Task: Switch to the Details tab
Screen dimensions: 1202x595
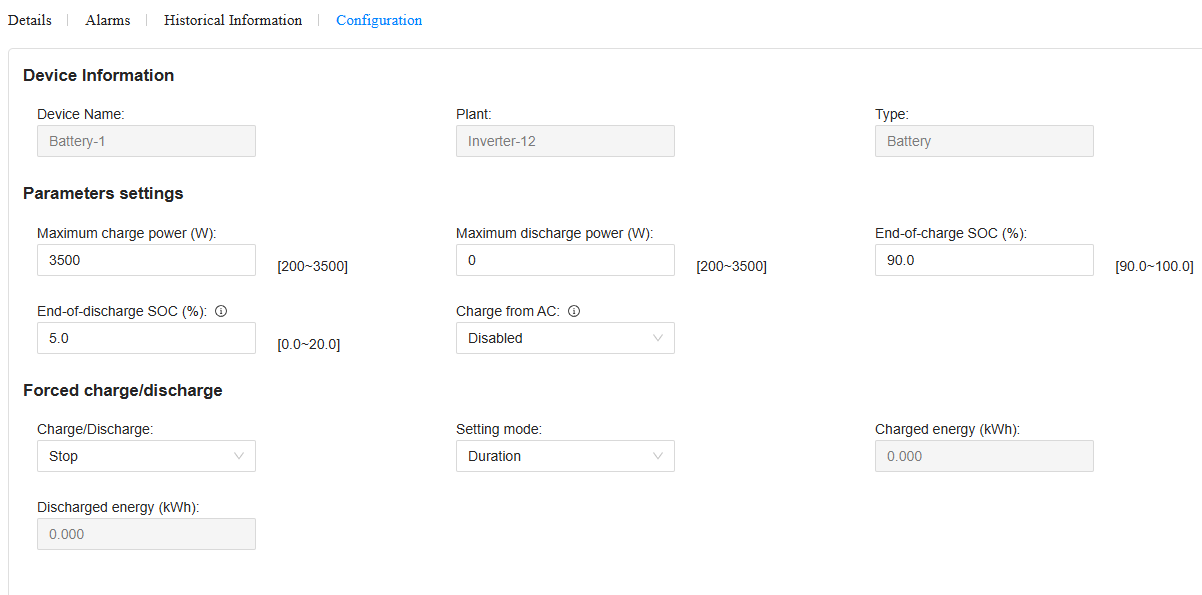Action: [30, 20]
